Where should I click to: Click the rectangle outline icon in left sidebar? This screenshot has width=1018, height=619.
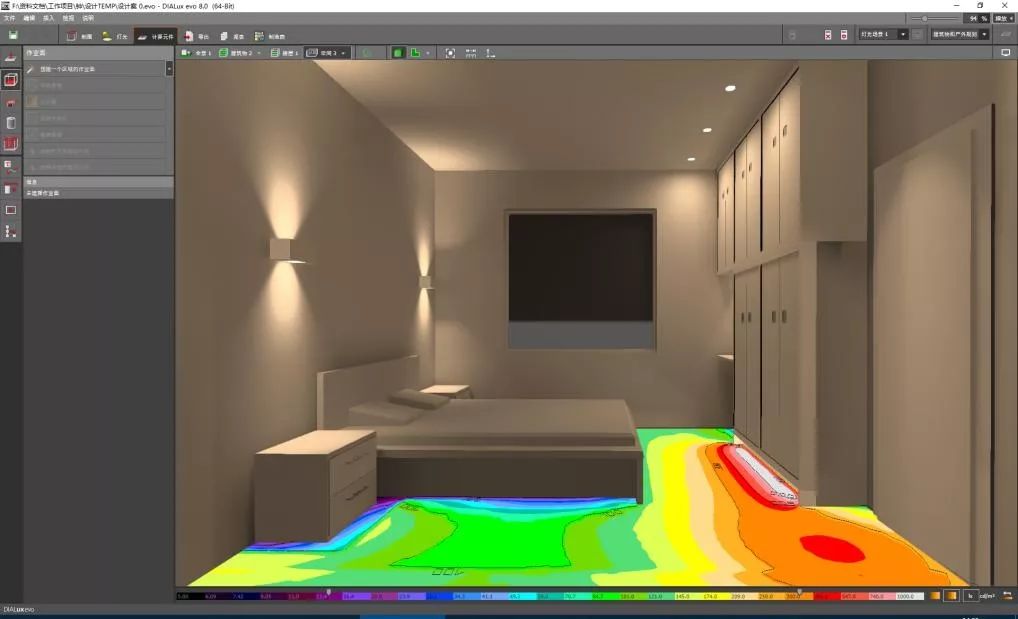(x=11, y=210)
